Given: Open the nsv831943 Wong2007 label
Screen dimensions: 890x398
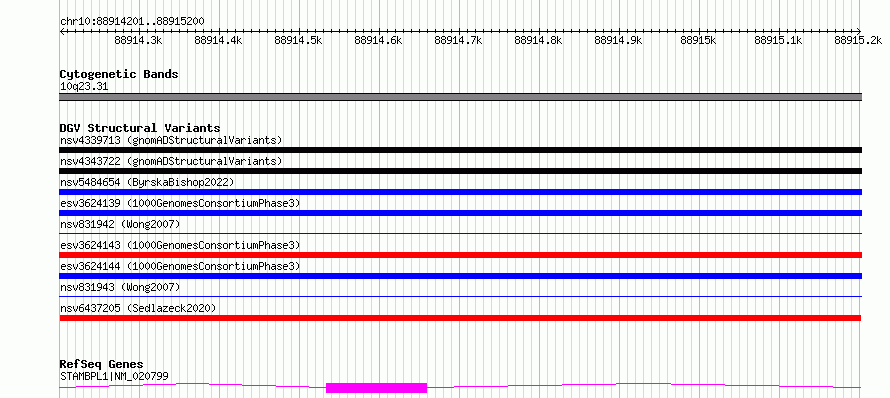Looking at the screenshot, I should coord(120,287).
